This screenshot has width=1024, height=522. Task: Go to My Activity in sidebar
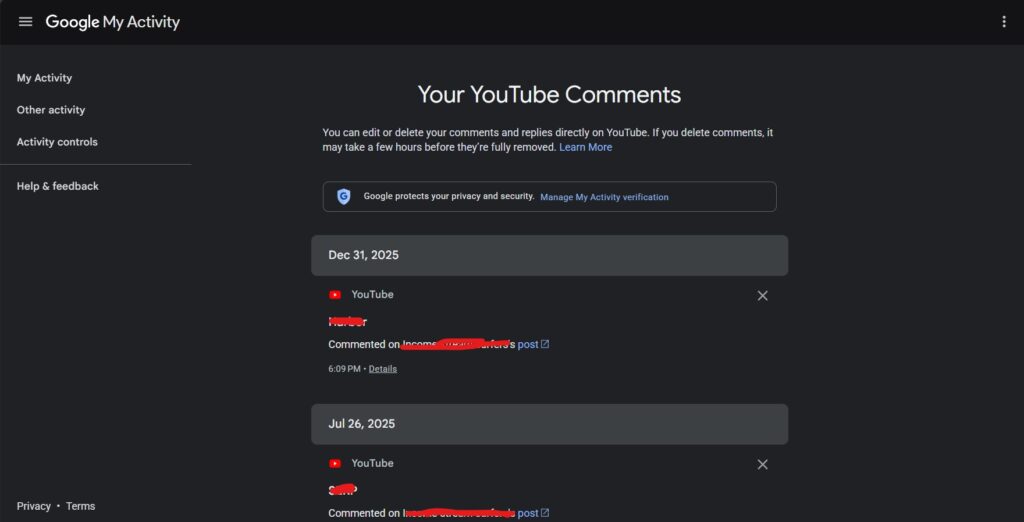coord(44,78)
